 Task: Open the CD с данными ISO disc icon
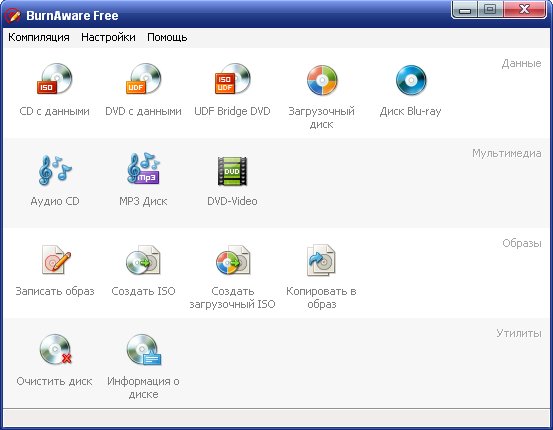55,79
